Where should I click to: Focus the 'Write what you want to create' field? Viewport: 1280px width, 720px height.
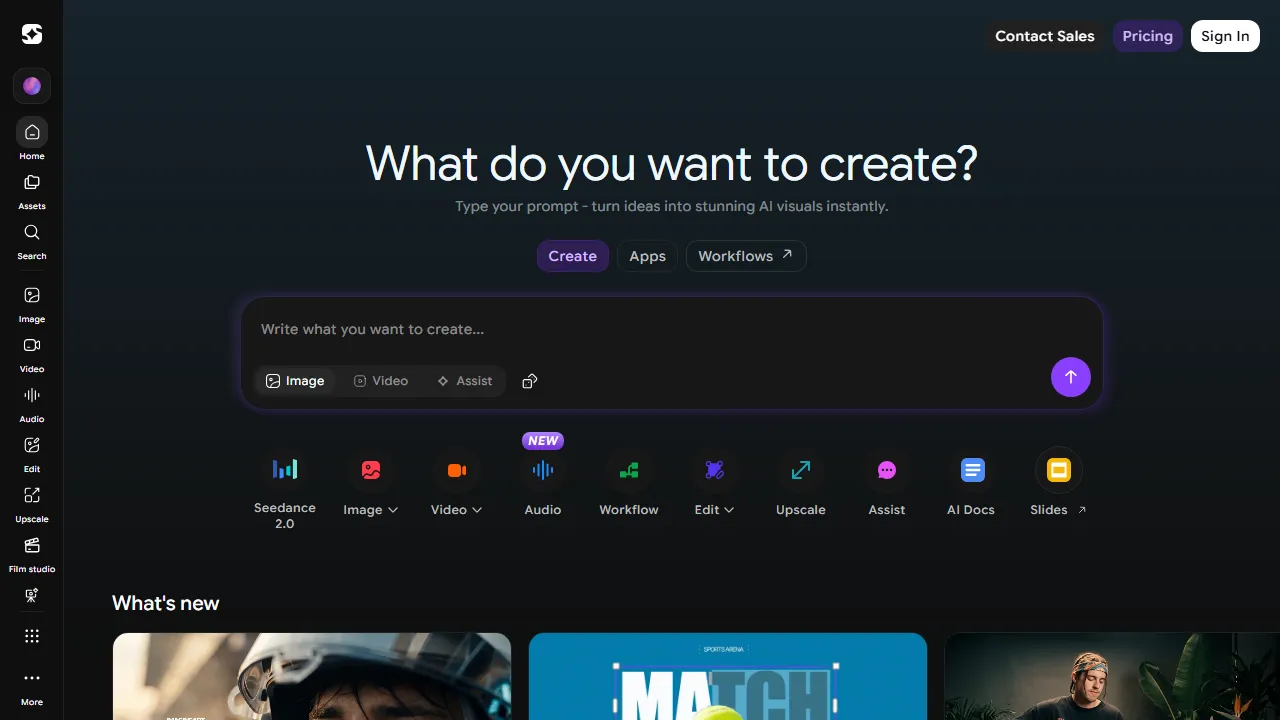[672, 329]
